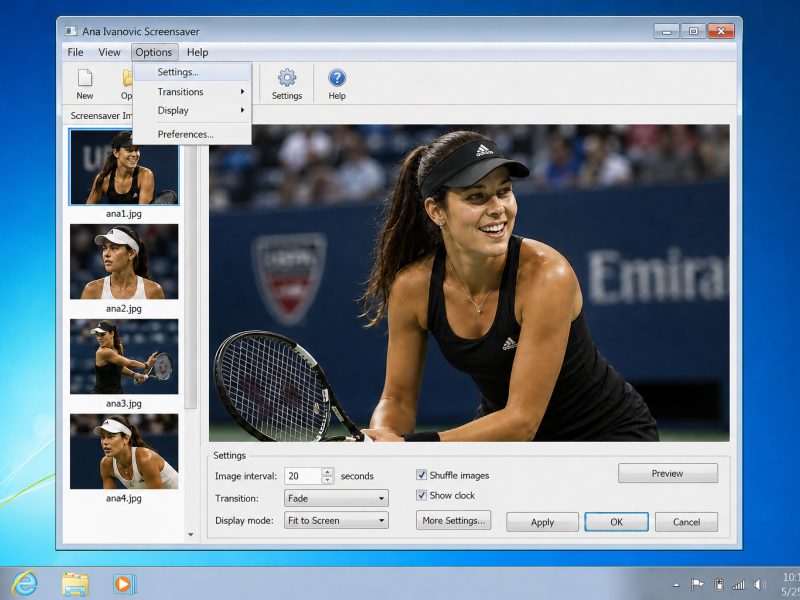Open the Help menu

pos(197,52)
